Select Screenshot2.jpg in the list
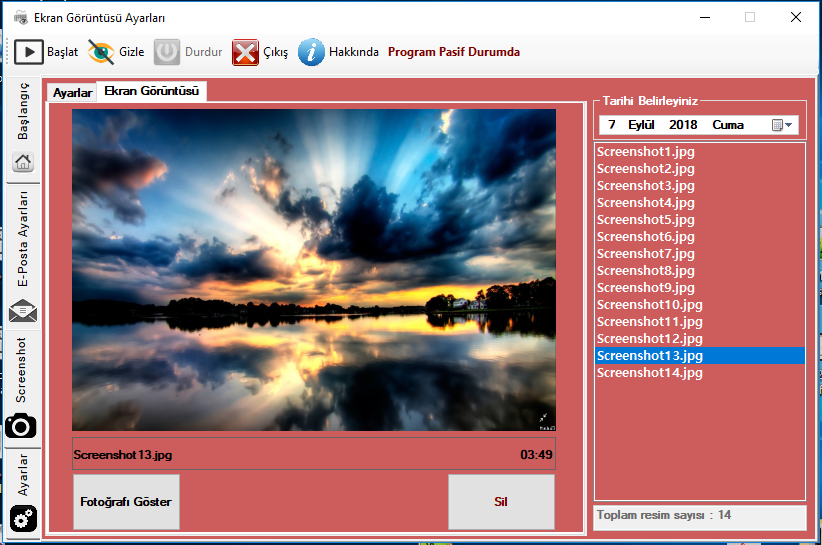This screenshot has width=822, height=545. (700, 168)
